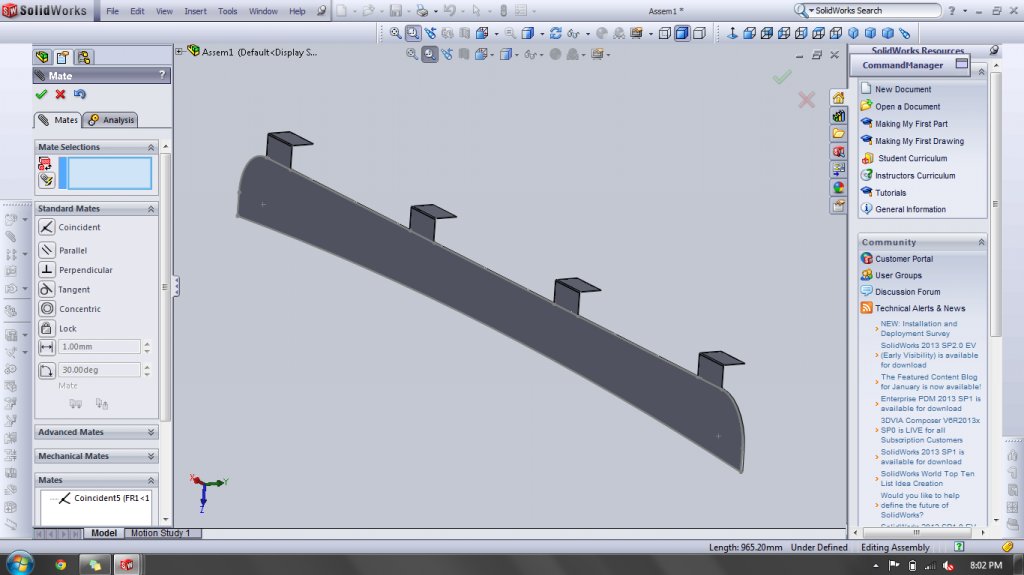The height and width of the screenshot is (575, 1024).
Task: Open Windows Start button
Action: [18, 563]
